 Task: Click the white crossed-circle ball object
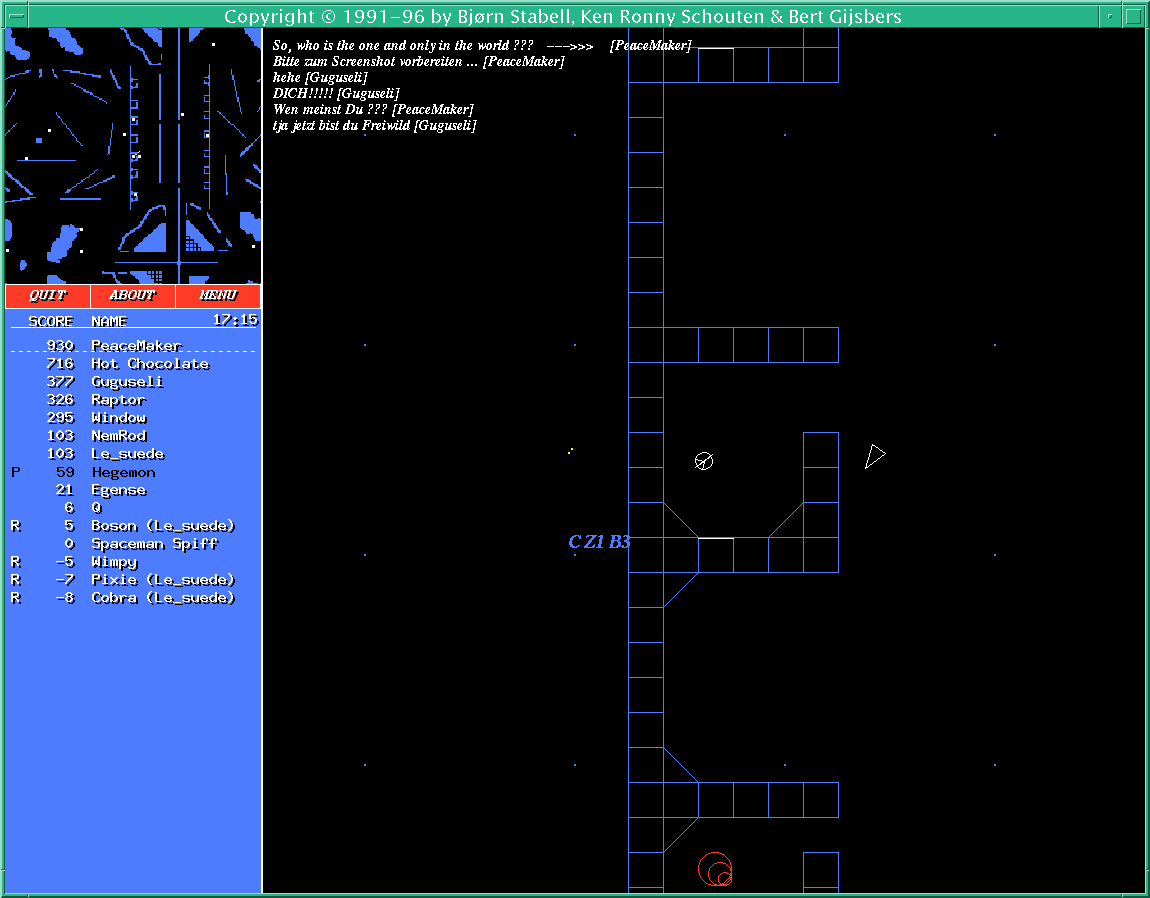704,461
